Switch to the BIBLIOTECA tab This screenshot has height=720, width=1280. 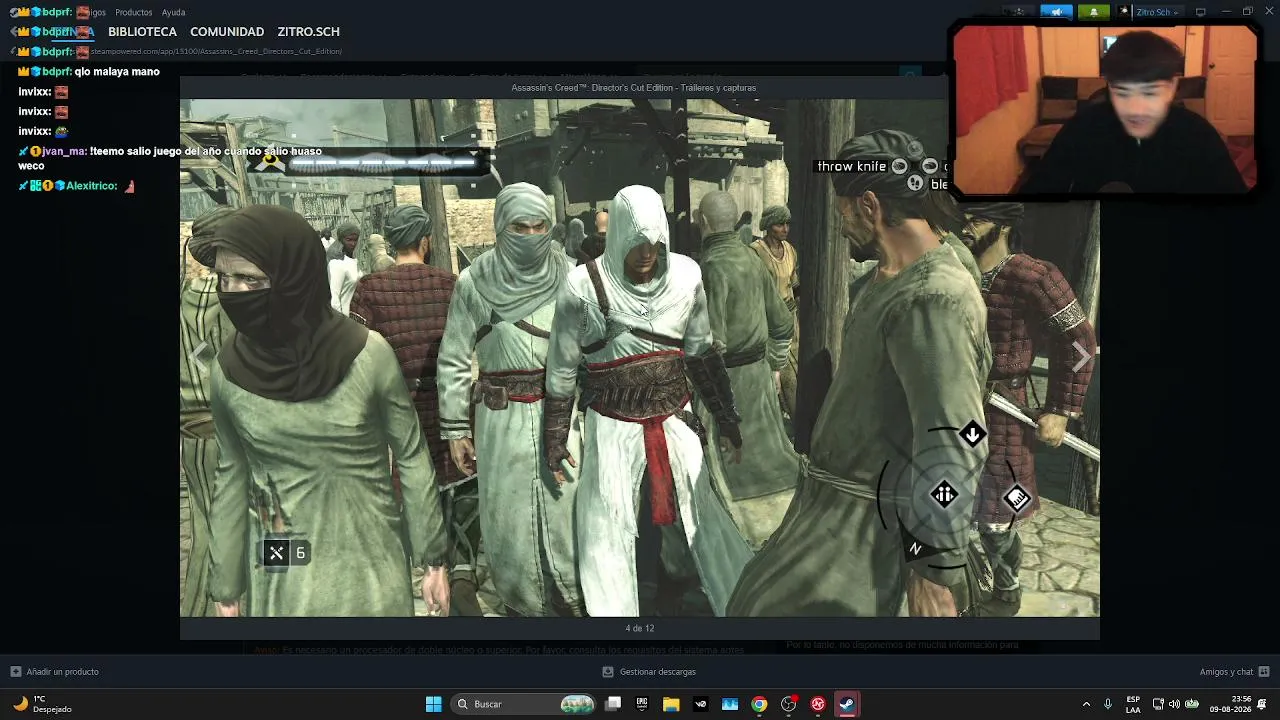142,32
